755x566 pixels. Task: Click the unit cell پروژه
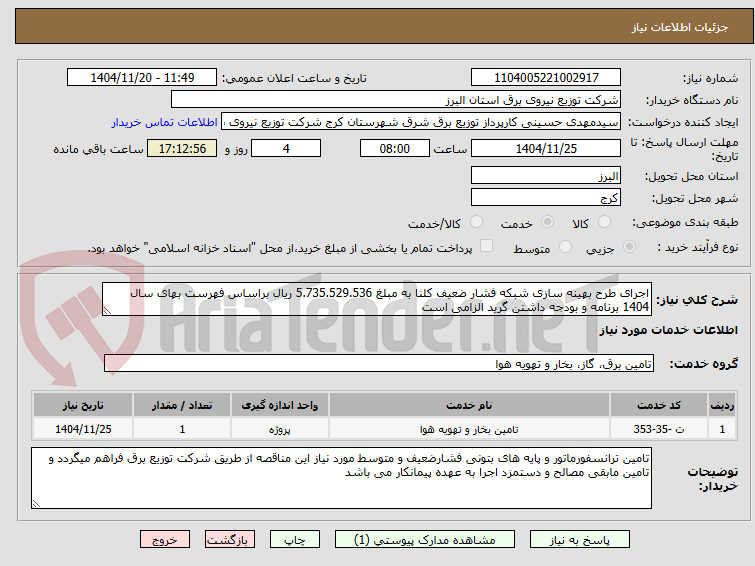click(280, 429)
